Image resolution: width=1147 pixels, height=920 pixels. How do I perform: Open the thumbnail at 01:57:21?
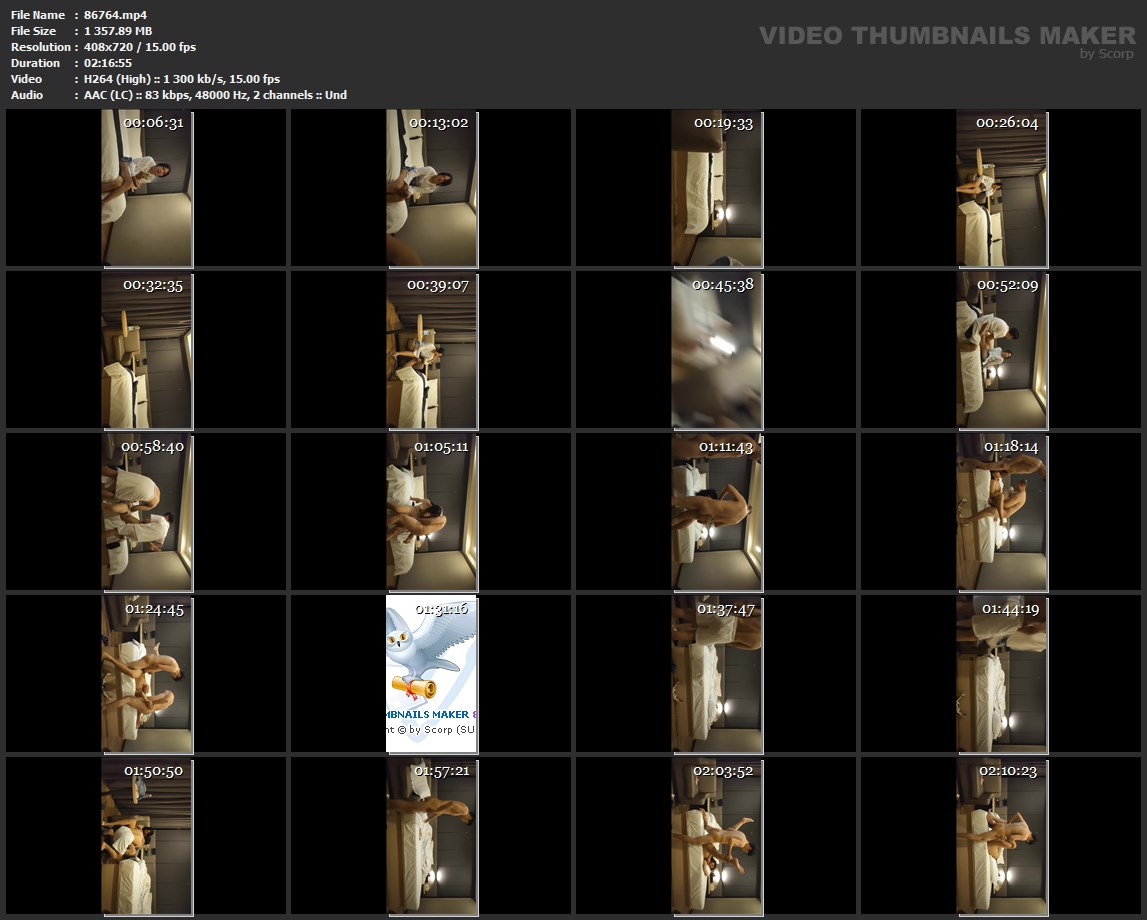(x=431, y=836)
